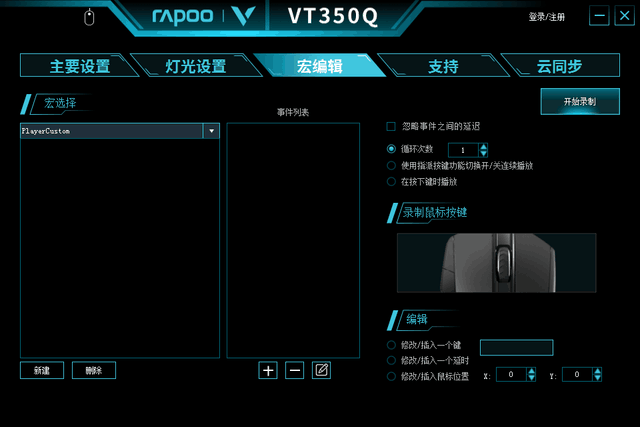Add a new event with plus icon
640x427 pixels.
pyautogui.click(x=268, y=370)
